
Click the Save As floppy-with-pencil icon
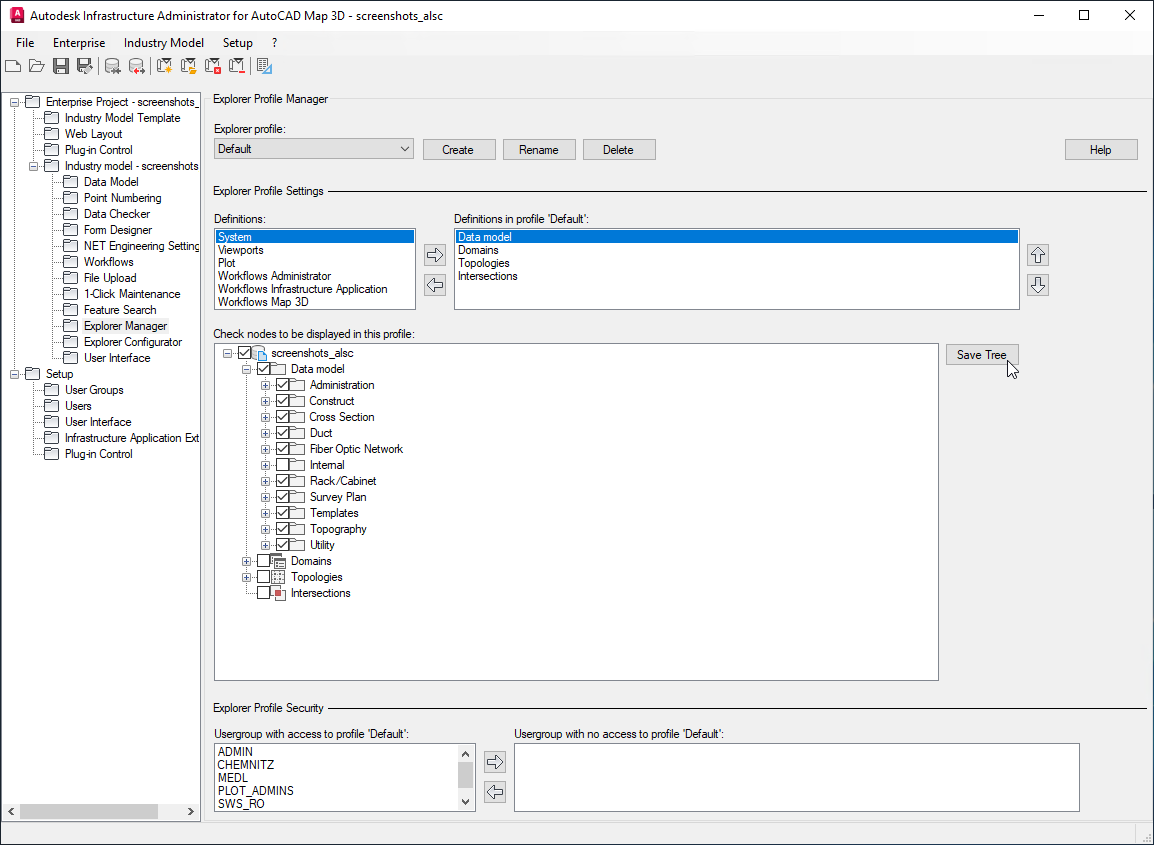(x=85, y=66)
